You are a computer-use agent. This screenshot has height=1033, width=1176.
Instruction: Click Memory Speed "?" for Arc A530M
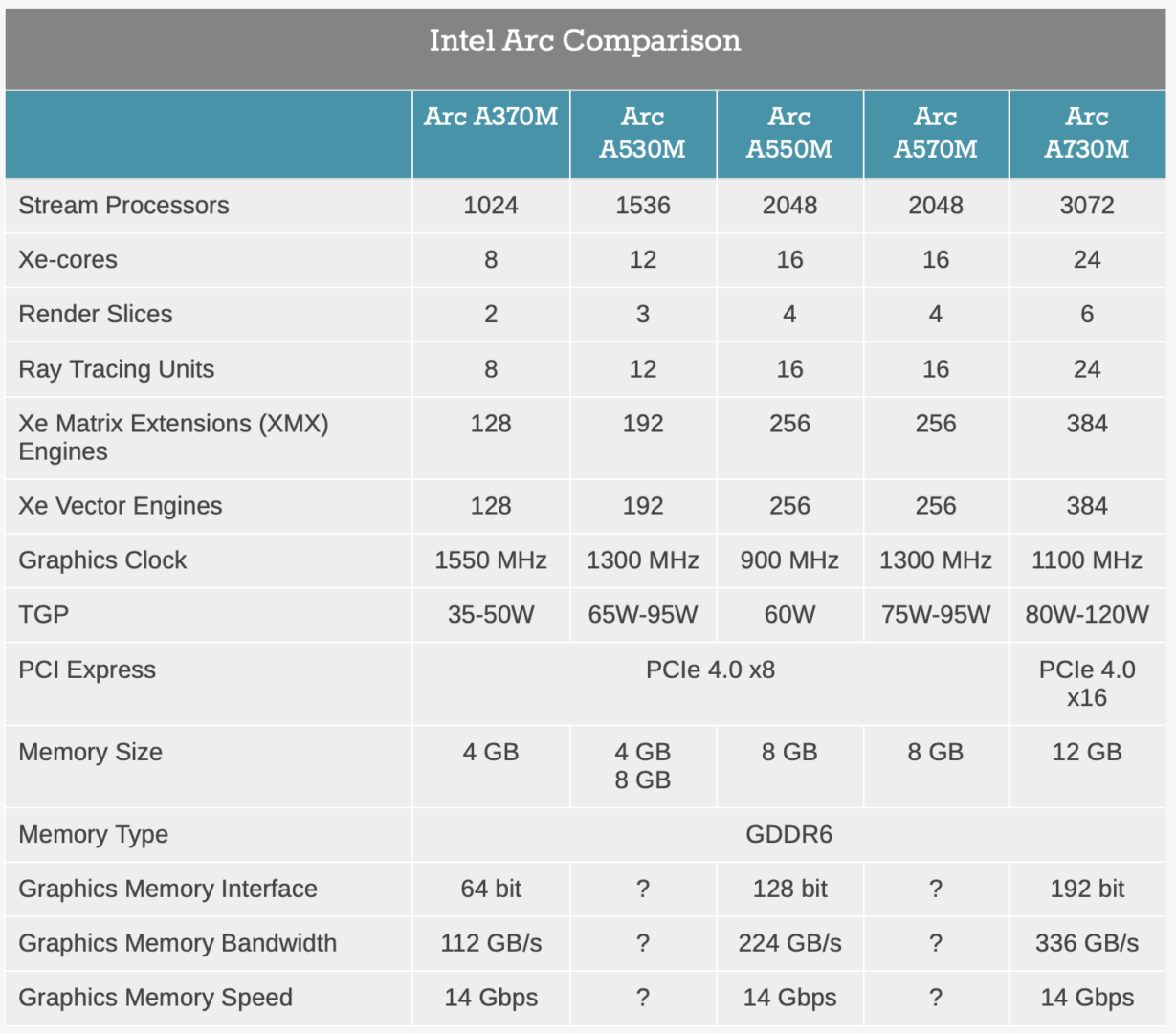point(643,998)
